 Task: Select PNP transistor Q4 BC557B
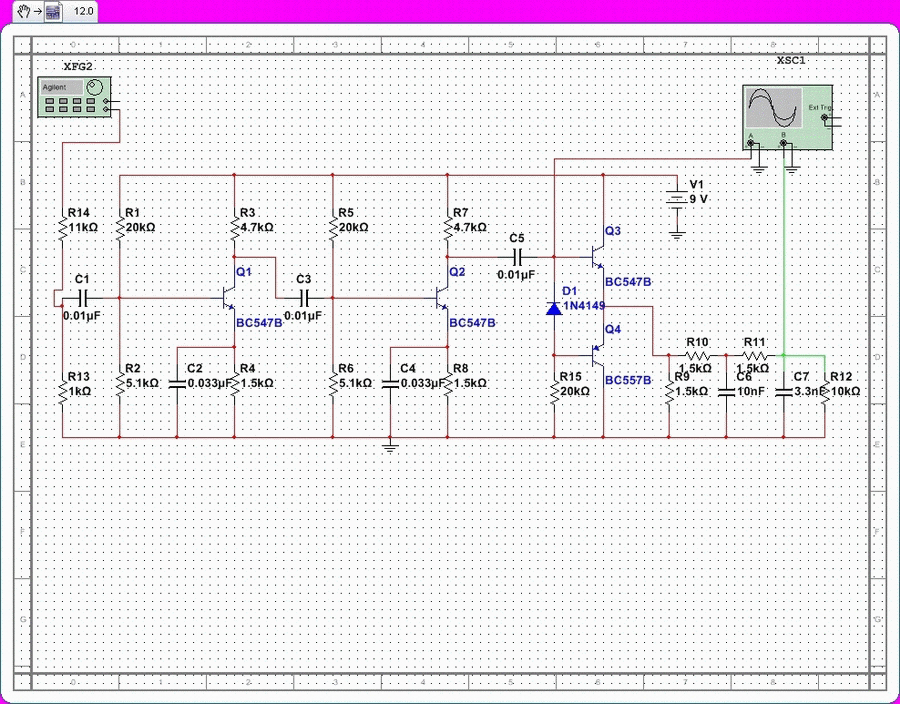(597, 354)
